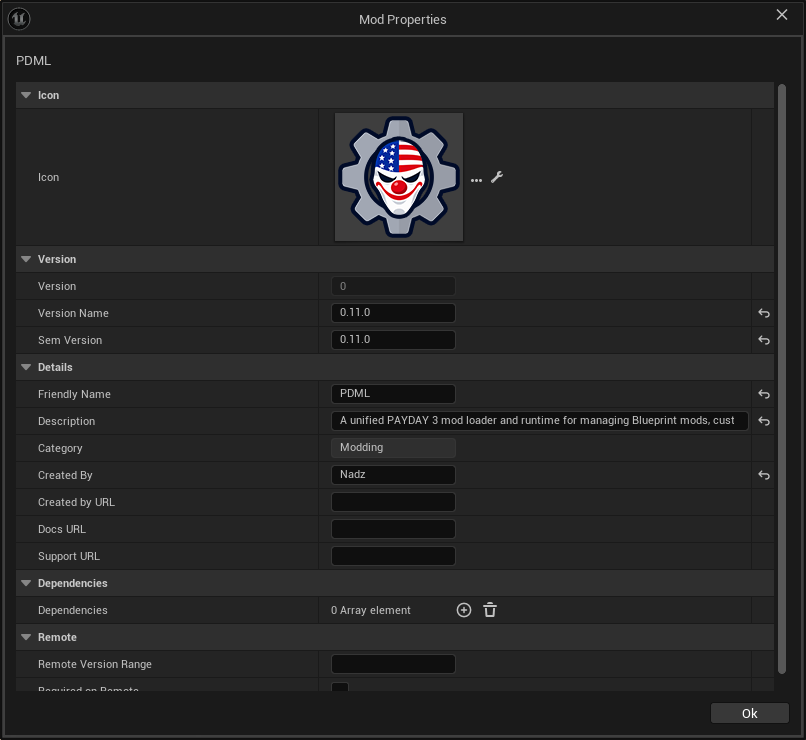Edit the Friendly Name field
The width and height of the screenshot is (806, 740).
(393, 394)
